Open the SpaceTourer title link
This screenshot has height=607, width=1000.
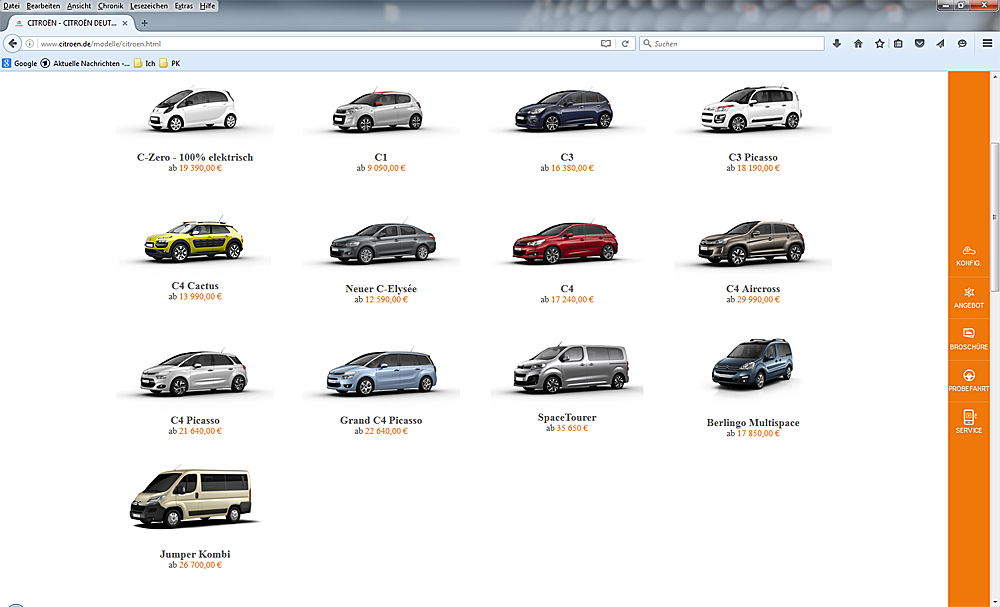[x=567, y=418]
